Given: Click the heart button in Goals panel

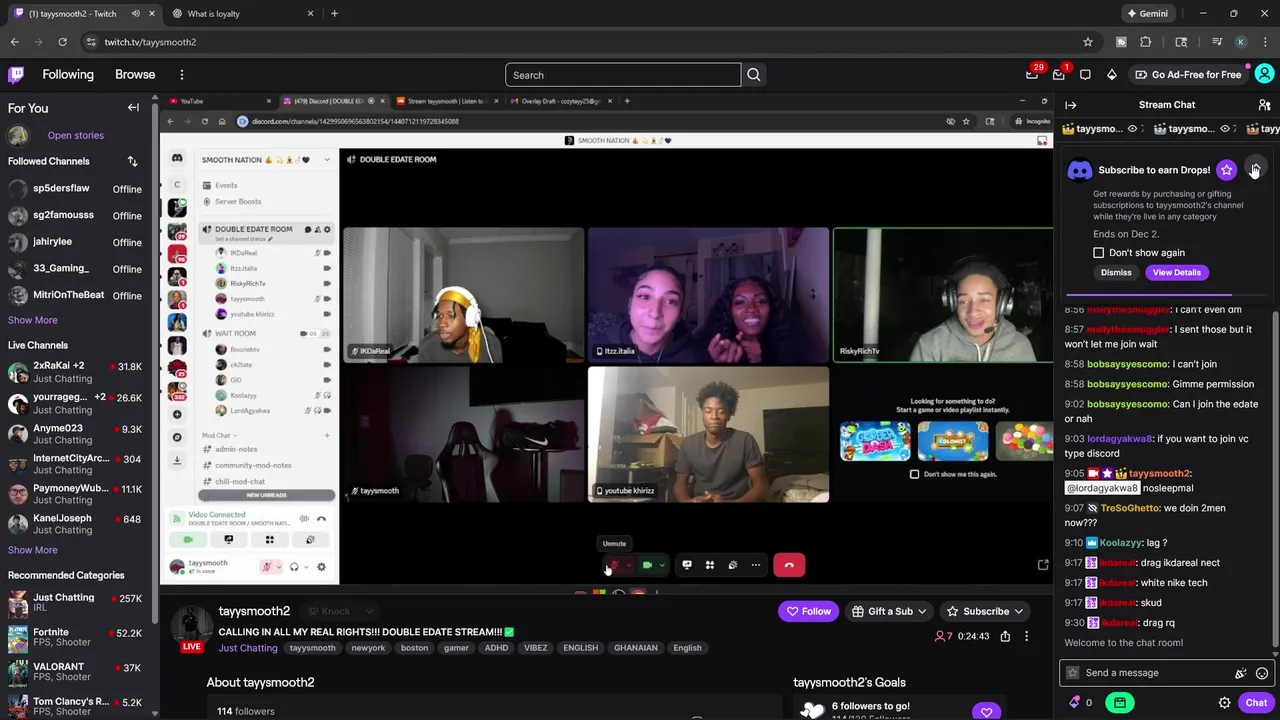Looking at the screenshot, I should [986, 712].
